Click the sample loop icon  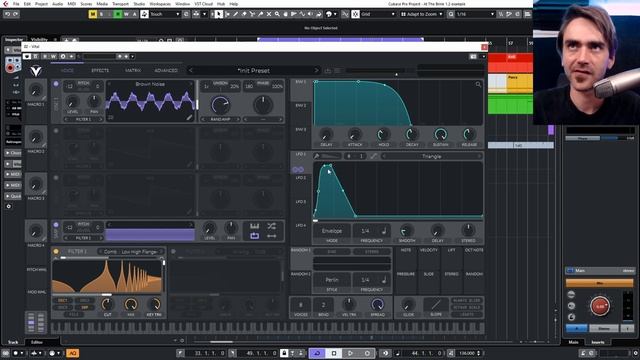pyautogui.click(x=254, y=236)
